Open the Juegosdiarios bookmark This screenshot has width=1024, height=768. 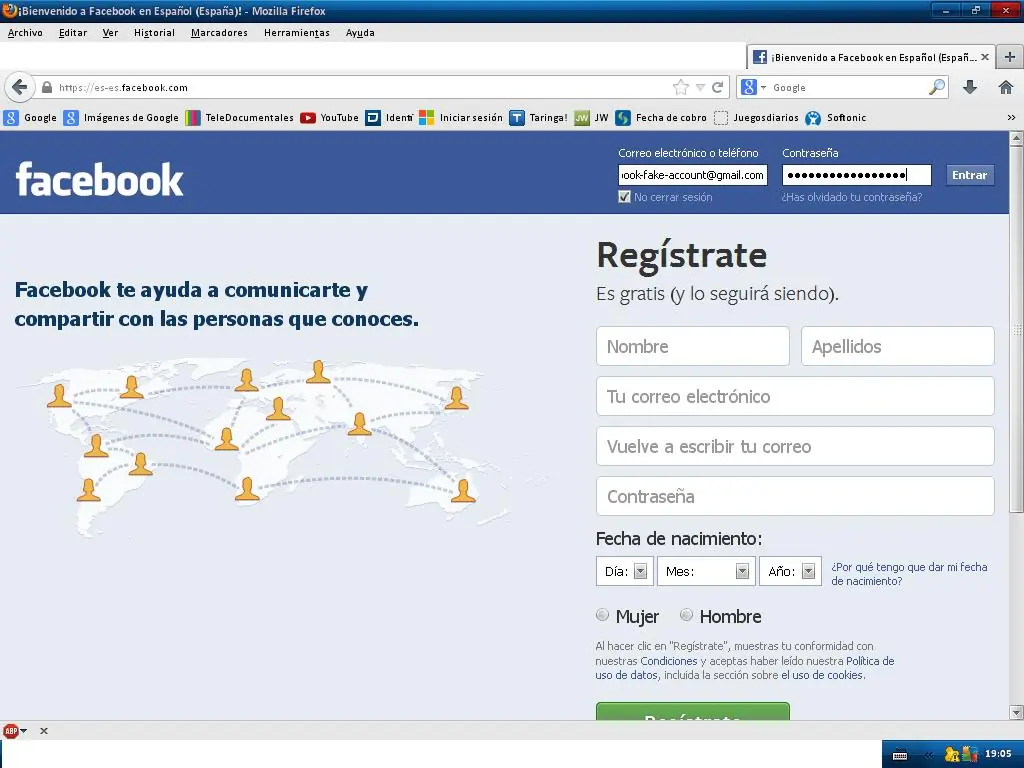point(756,118)
